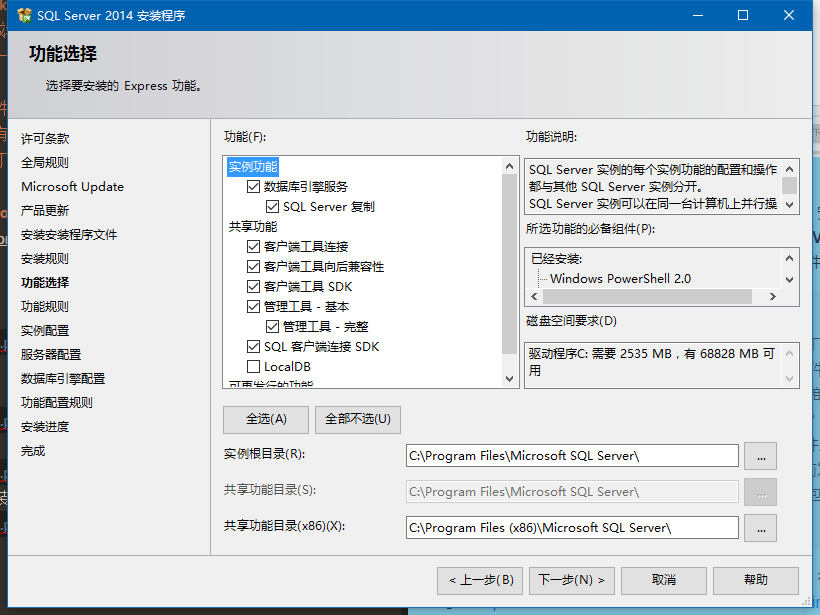Click 安装规则 step in sidebar
The width and height of the screenshot is (820, 615).
(x=45, y=259)
